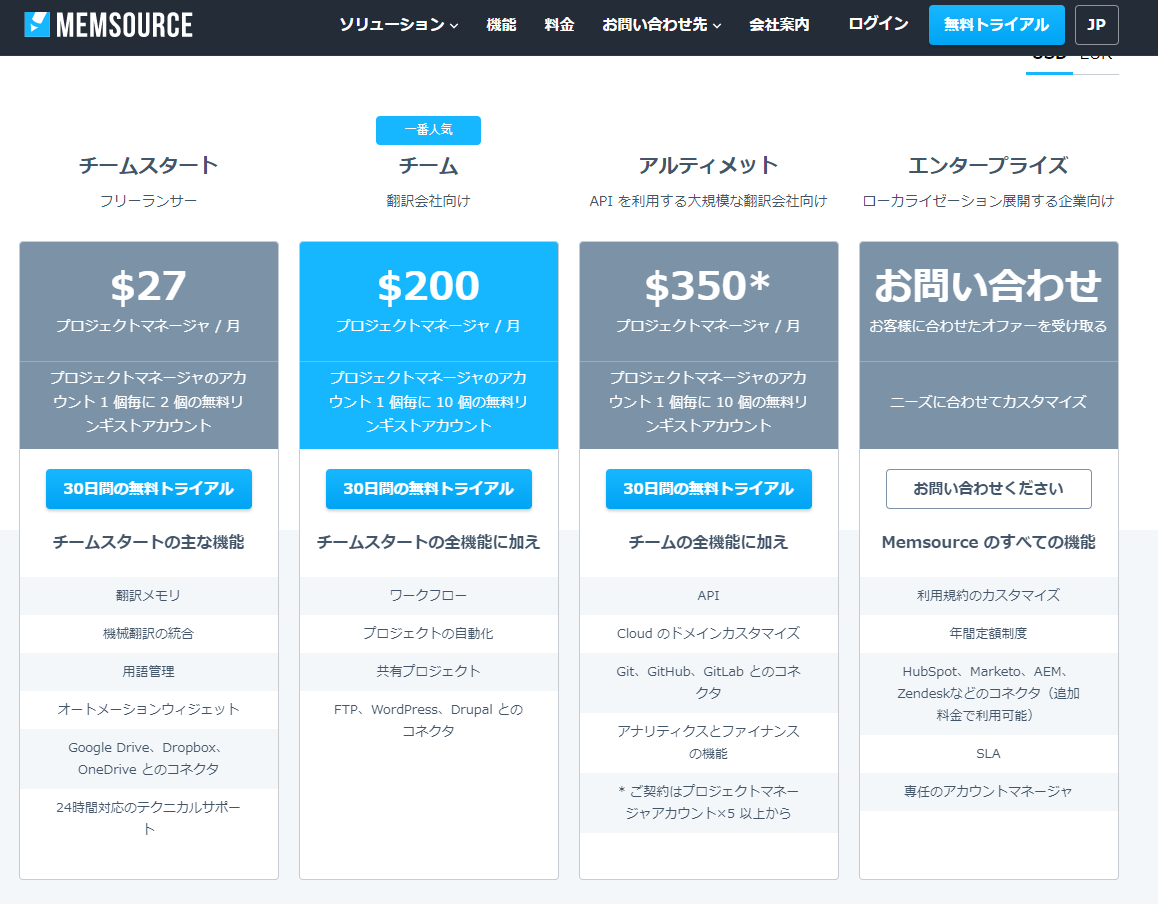Click Cloud のドメインカスタマイズ row

[708, 634]
